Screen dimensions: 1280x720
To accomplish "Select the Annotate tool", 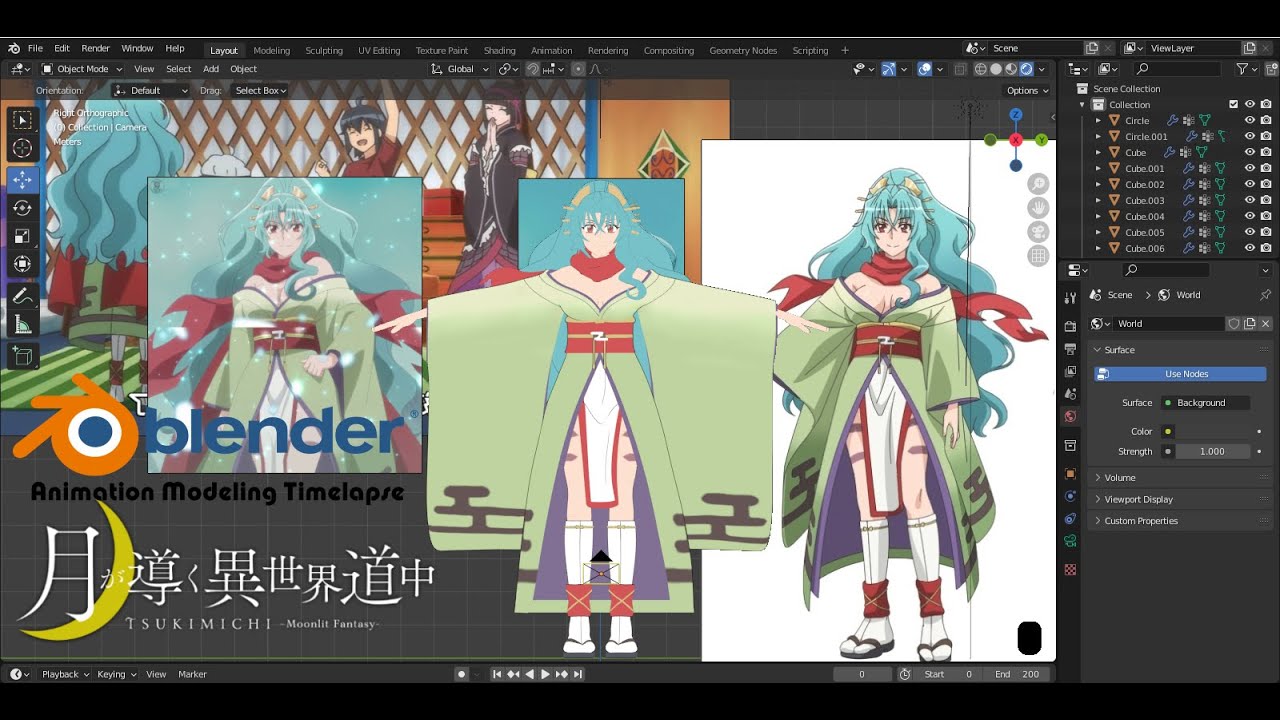I will coord(22,296).
